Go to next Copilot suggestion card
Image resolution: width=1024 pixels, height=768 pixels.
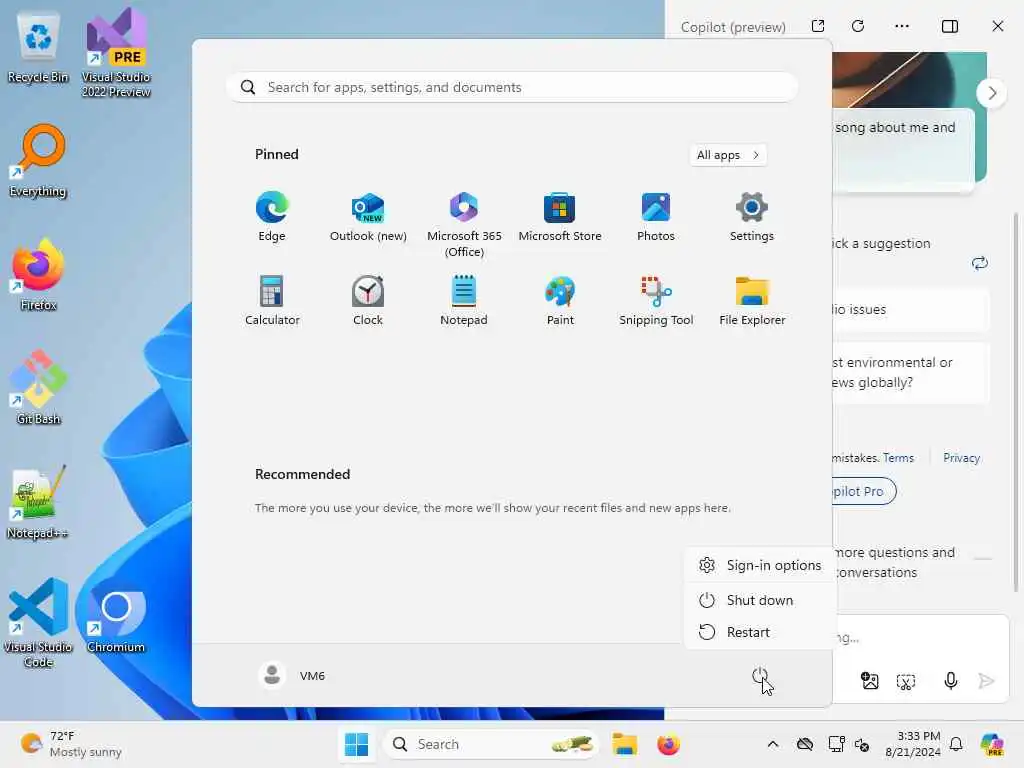pyautogui.click(x=991, y=93)
